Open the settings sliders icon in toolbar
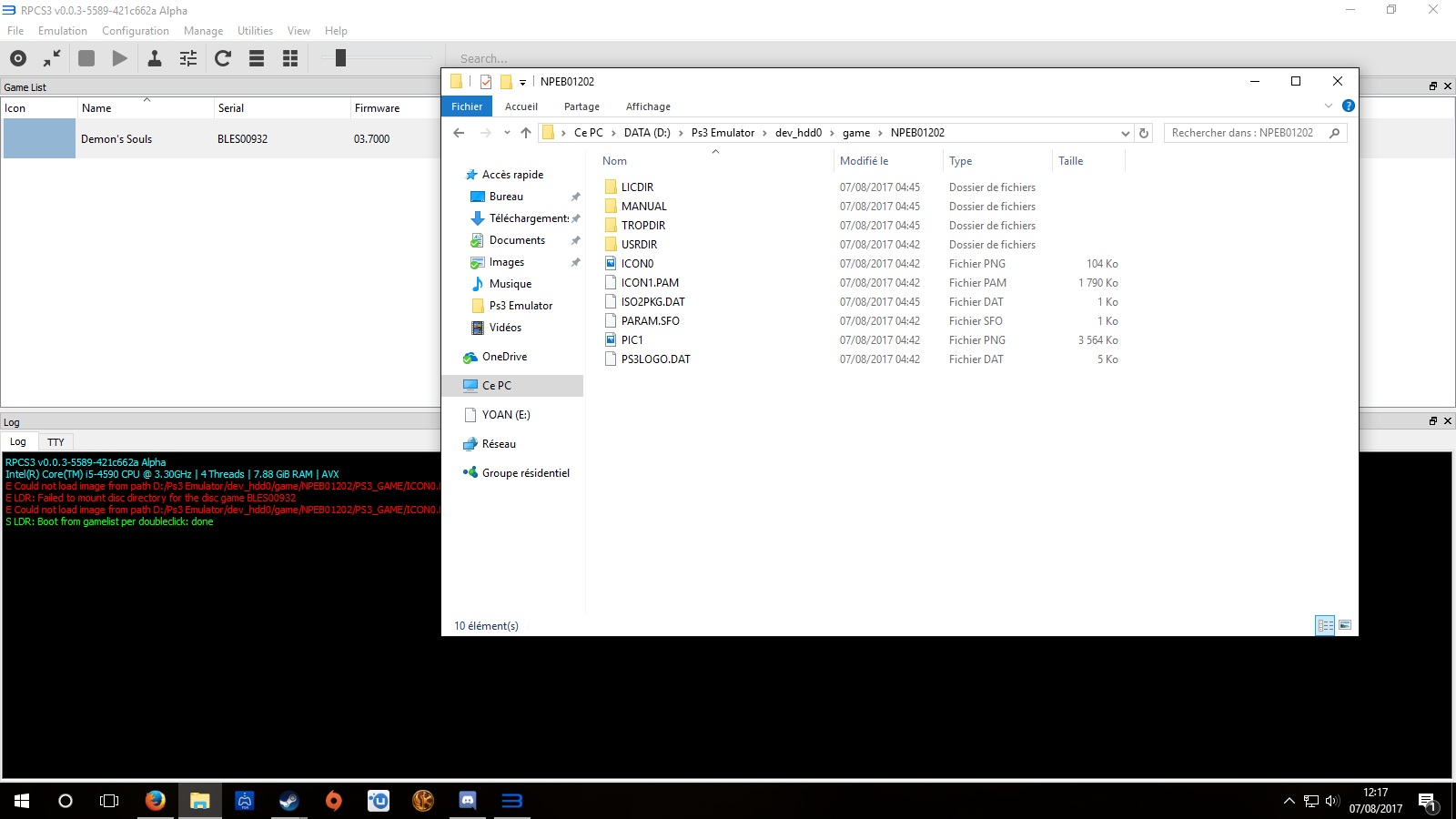The height and width of the screenshot is (819, 1456). tap(188, 58)
